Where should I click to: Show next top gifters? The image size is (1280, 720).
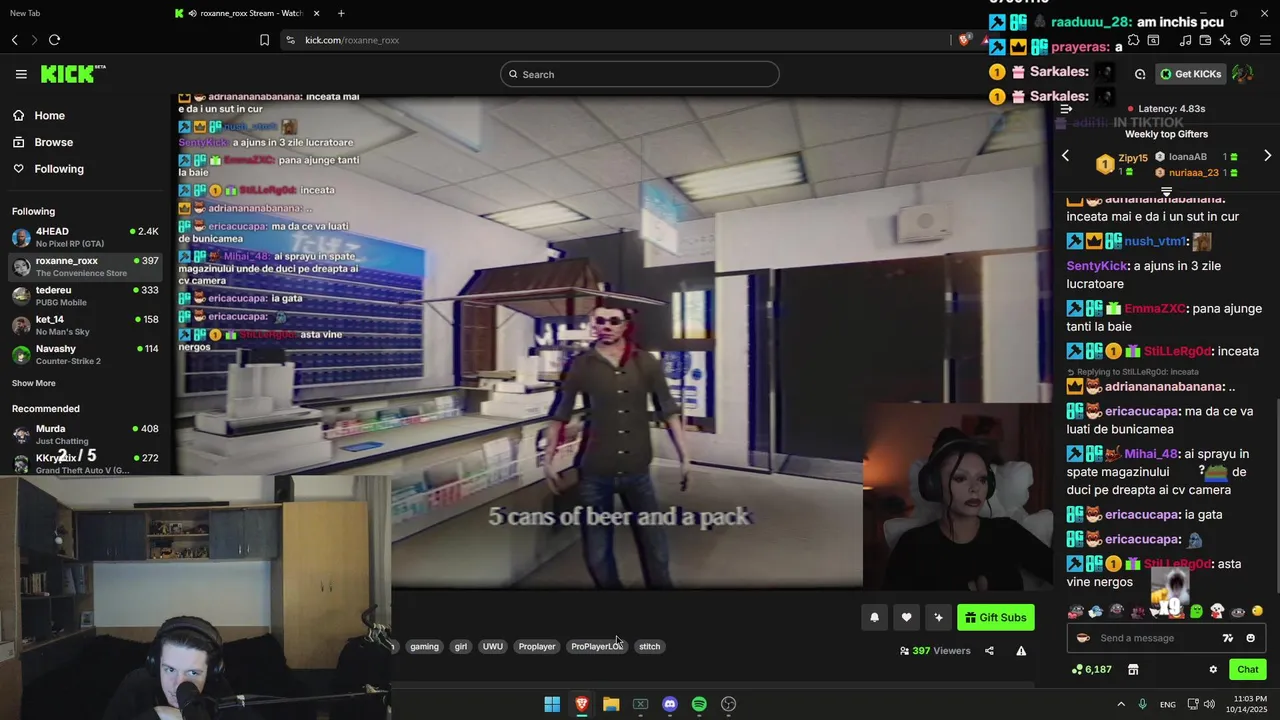coord(1267,155)
